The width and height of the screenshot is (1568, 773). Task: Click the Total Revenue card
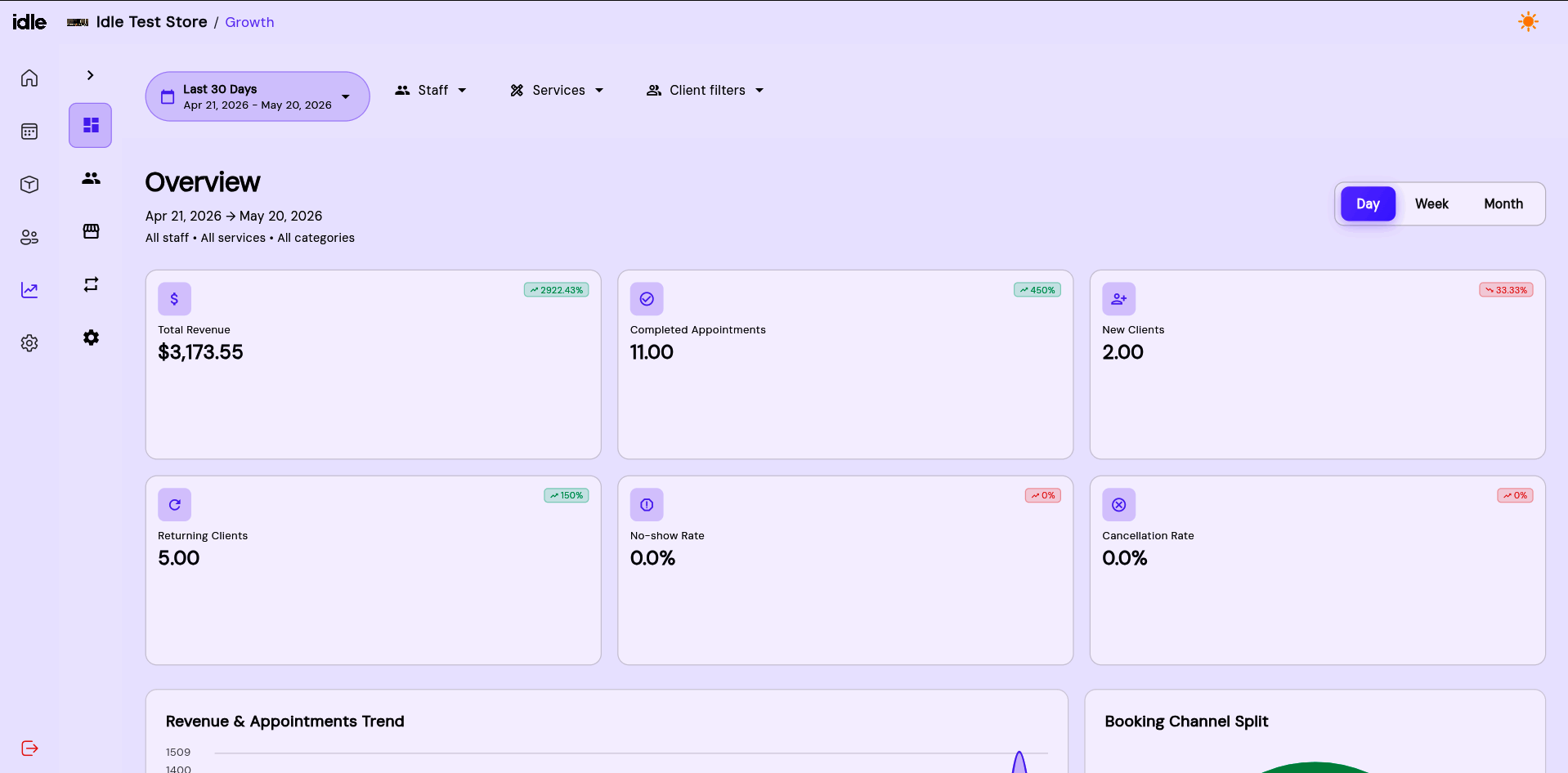click(373, 364)
